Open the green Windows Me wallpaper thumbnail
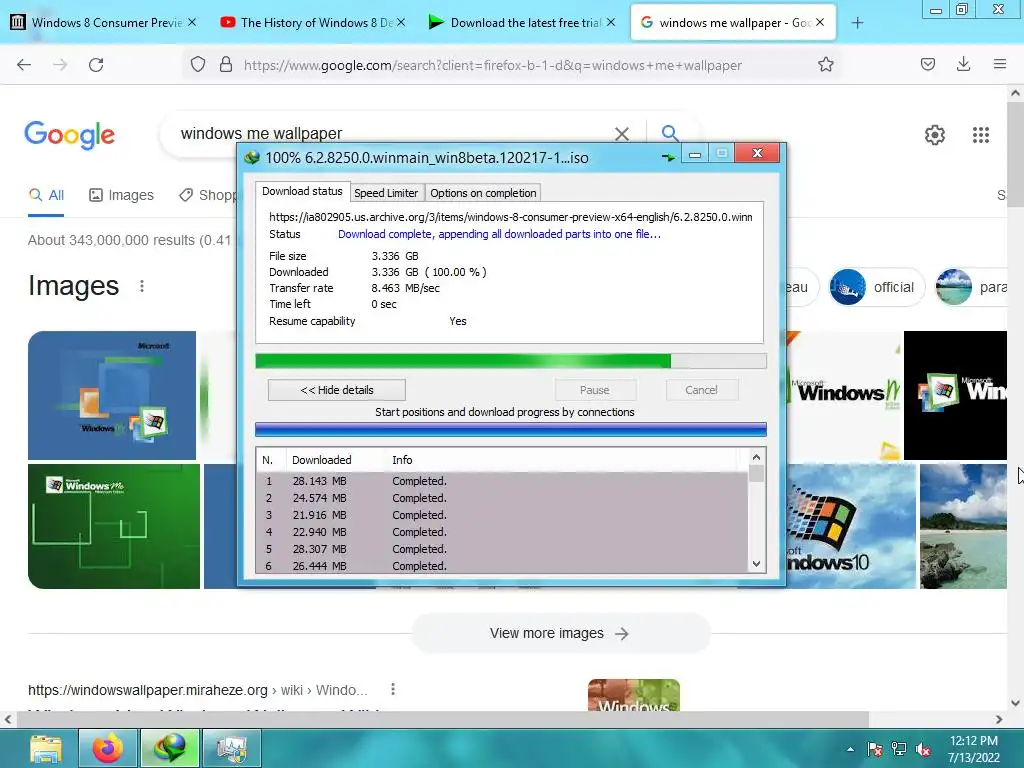 tap(114, 526)
